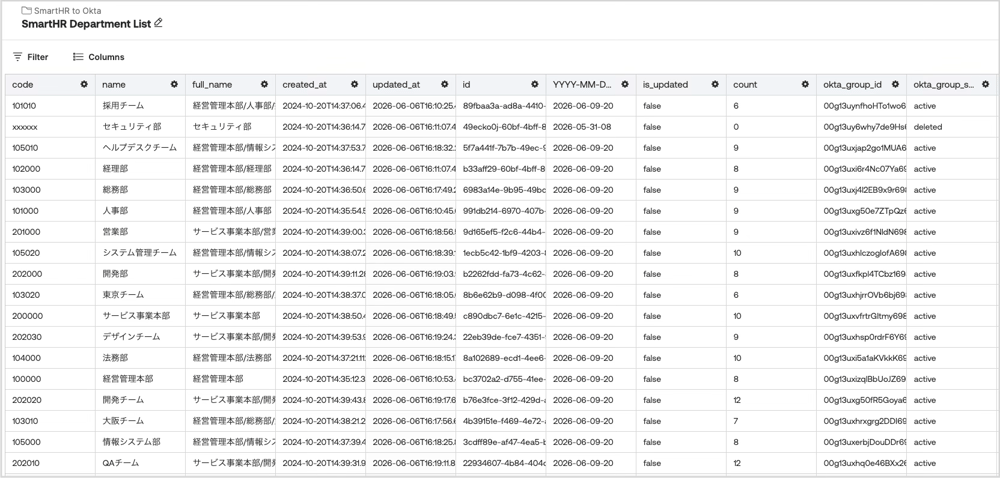Select the SmartHR Department List title

pos(86,24)
